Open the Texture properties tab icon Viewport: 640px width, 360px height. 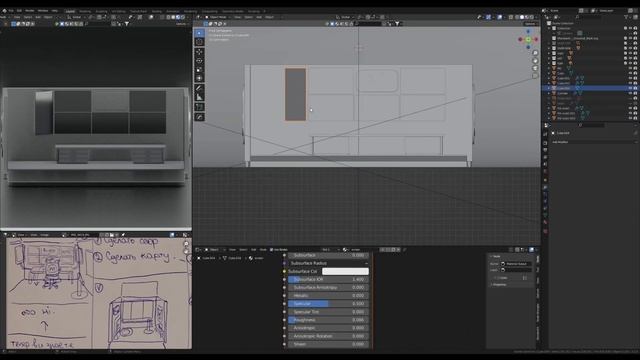click(x=546, y=231)
